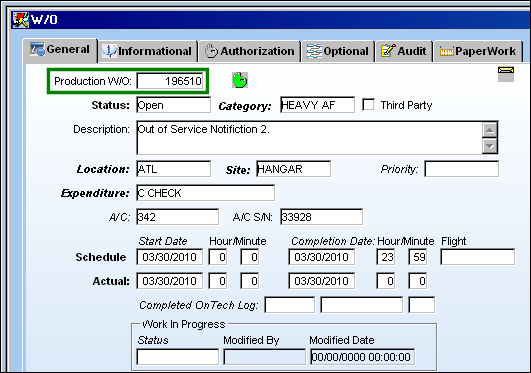Select the Category field HEAVY AF
Screen dimensions: 531x373
[x=317, y=105]
